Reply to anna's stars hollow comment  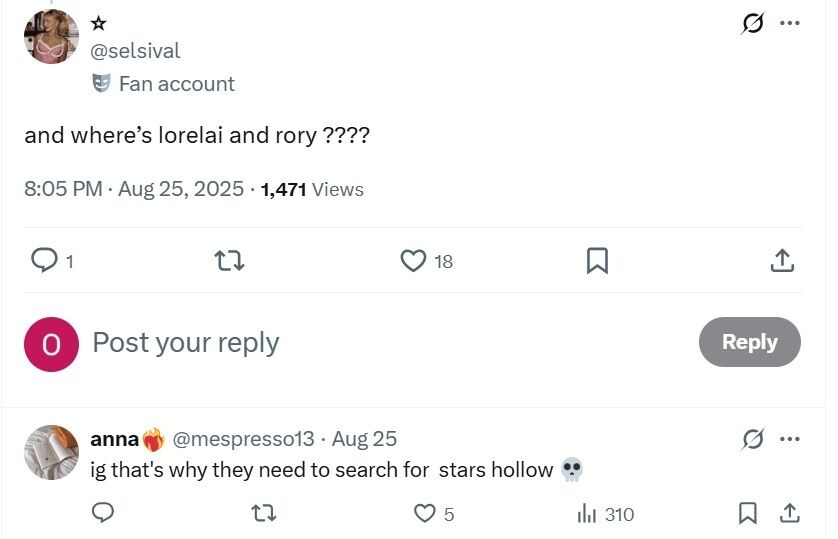click(101, 514)
